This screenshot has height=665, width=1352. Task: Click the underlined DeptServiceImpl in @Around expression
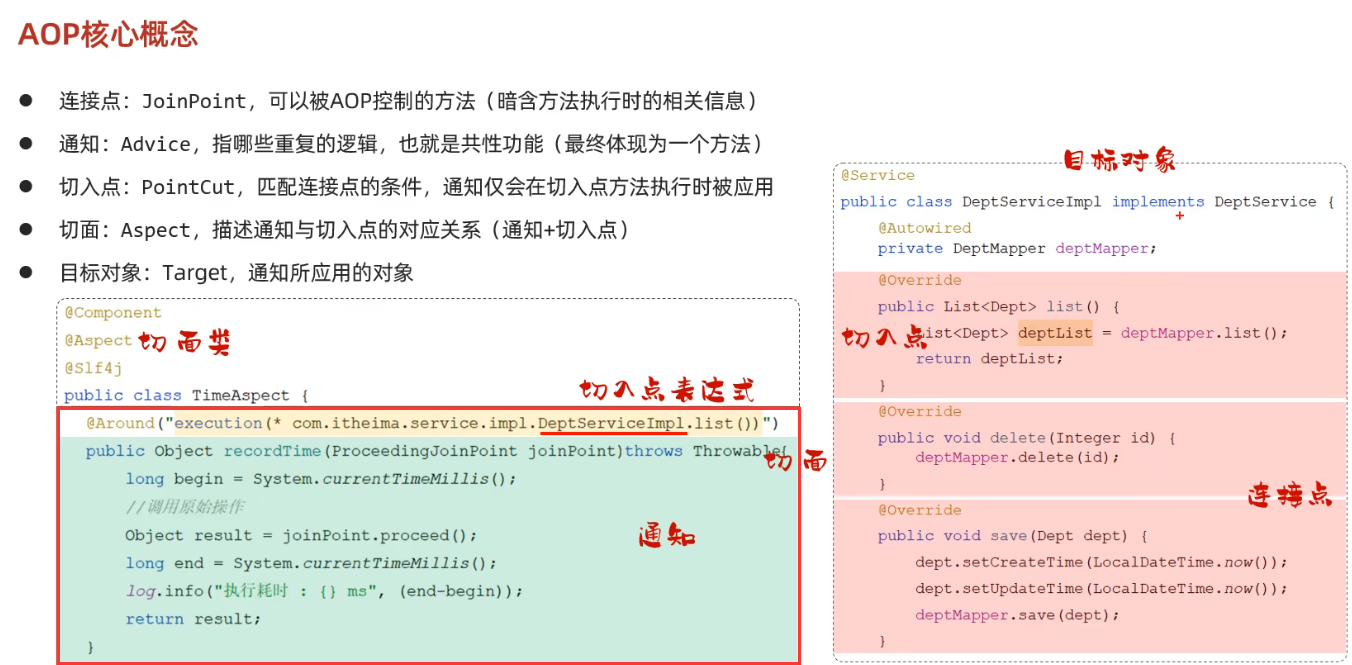(612, 423)
